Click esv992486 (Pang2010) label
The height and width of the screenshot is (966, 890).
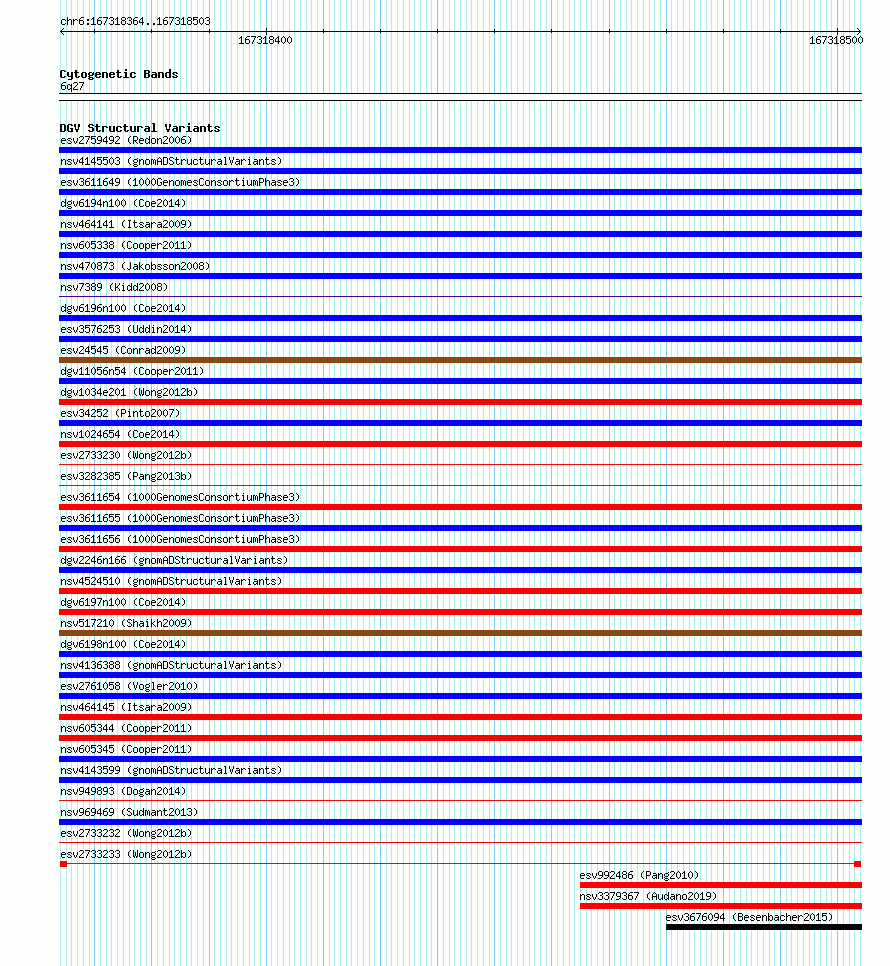[x=639, y=875]
